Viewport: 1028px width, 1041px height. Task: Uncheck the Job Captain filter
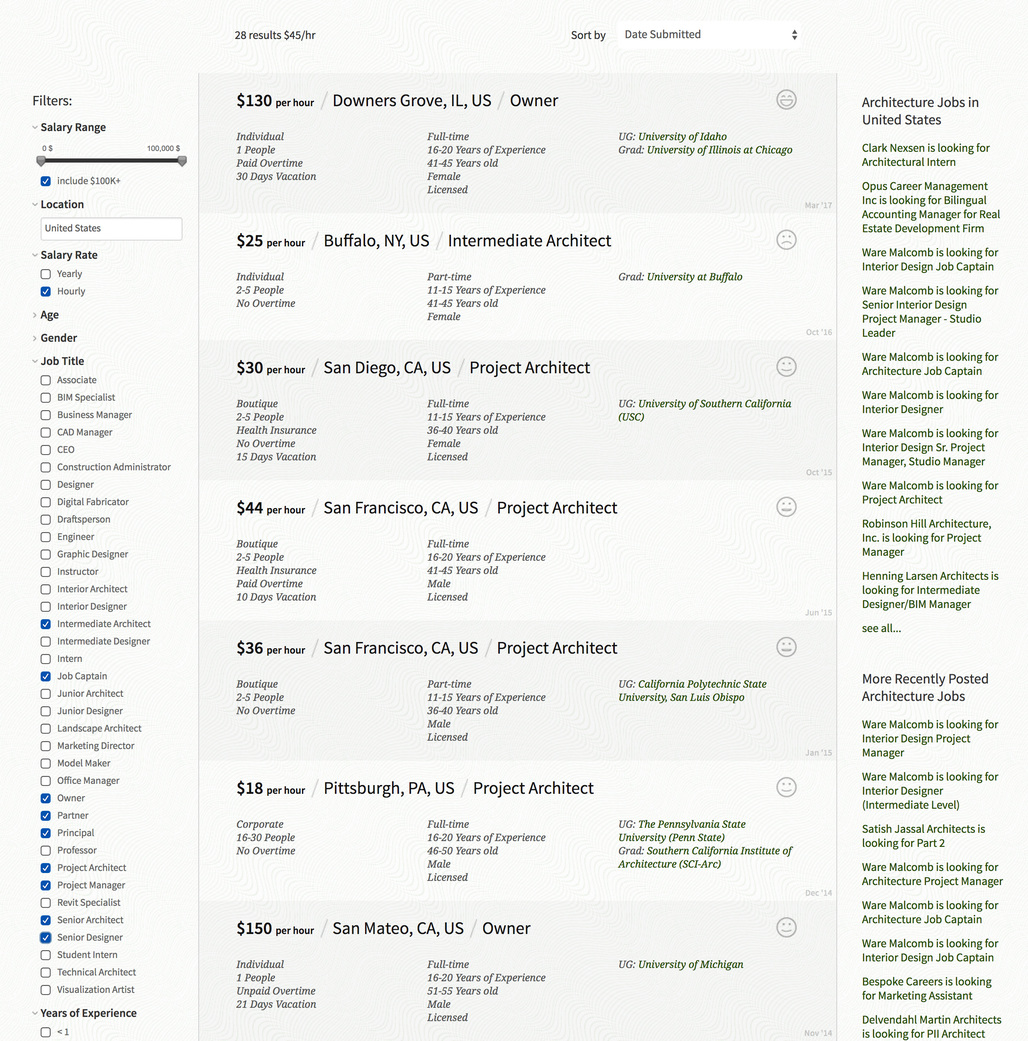click(46, 676)
